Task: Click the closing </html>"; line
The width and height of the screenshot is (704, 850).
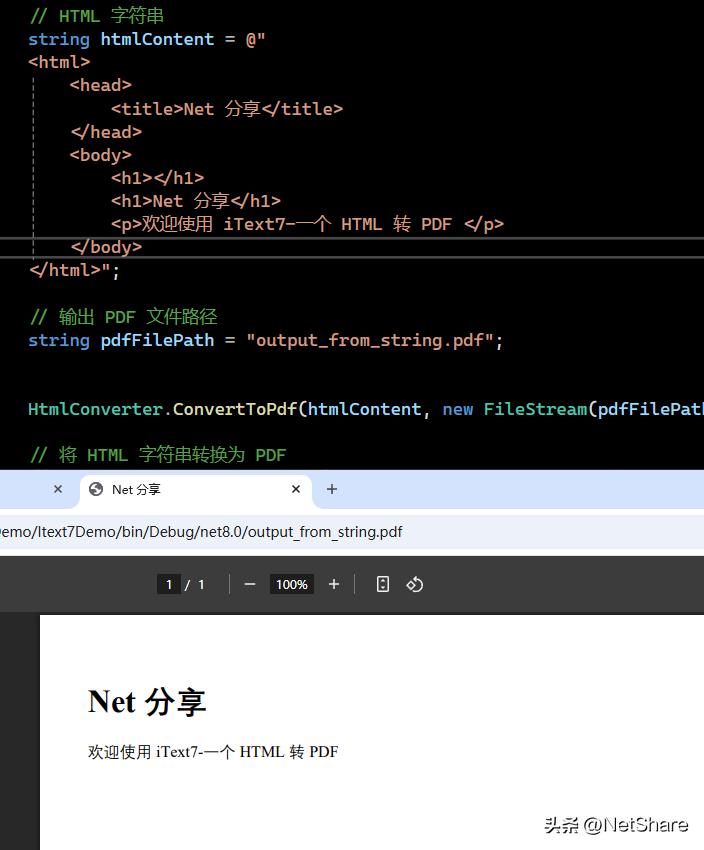Action: point(74,270)
